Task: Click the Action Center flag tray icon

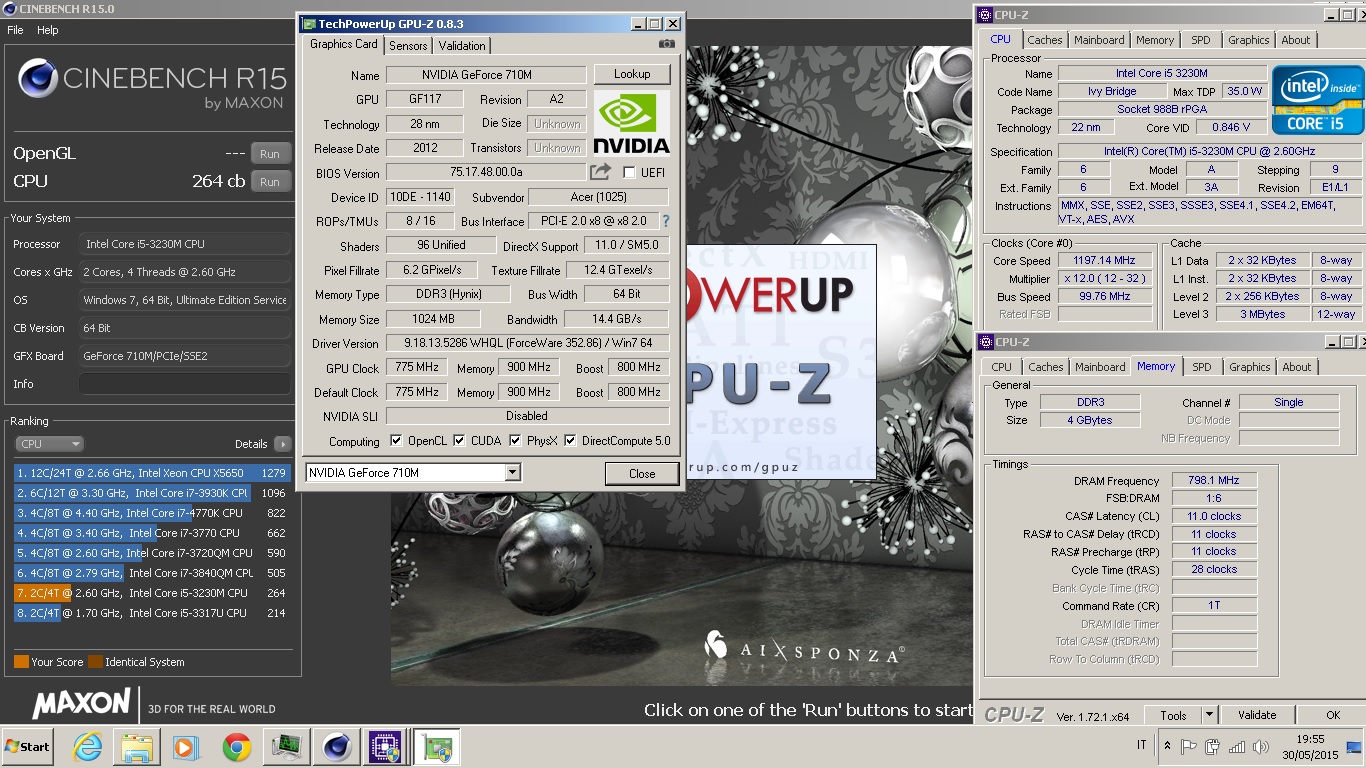Action: 1189,746
